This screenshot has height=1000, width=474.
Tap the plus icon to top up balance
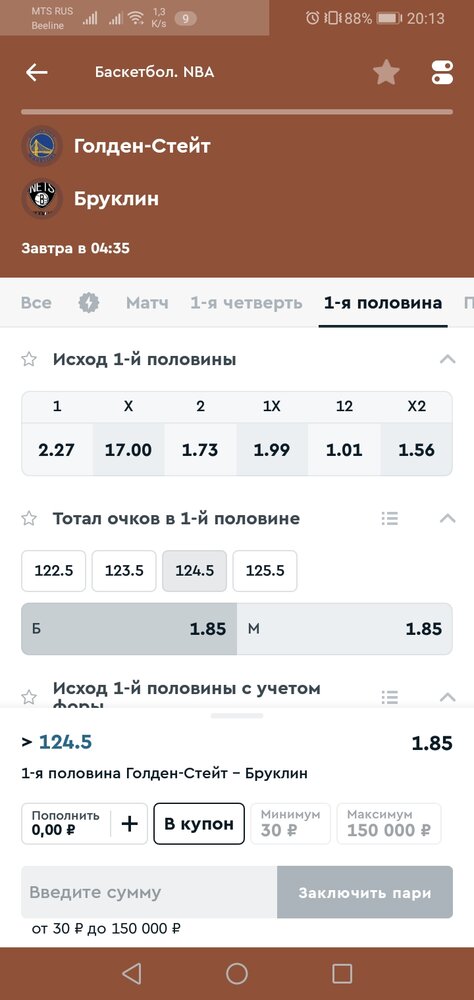[130, 824]
